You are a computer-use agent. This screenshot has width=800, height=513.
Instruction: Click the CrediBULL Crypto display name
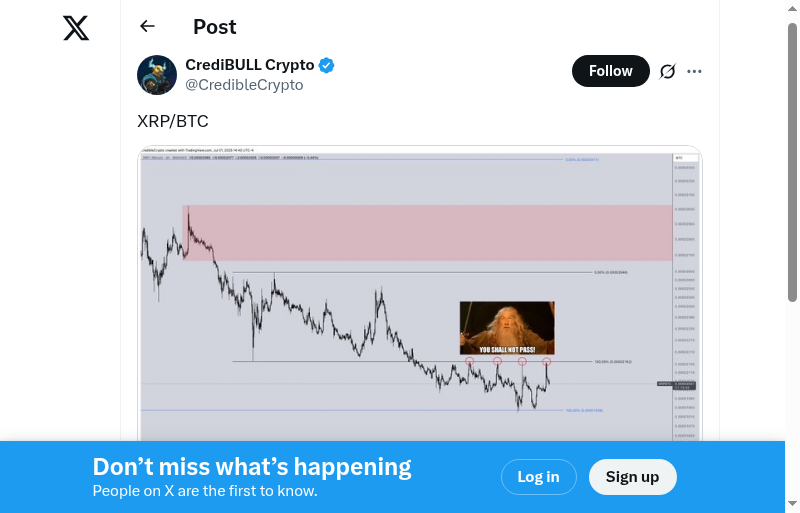tap(250, 65)
